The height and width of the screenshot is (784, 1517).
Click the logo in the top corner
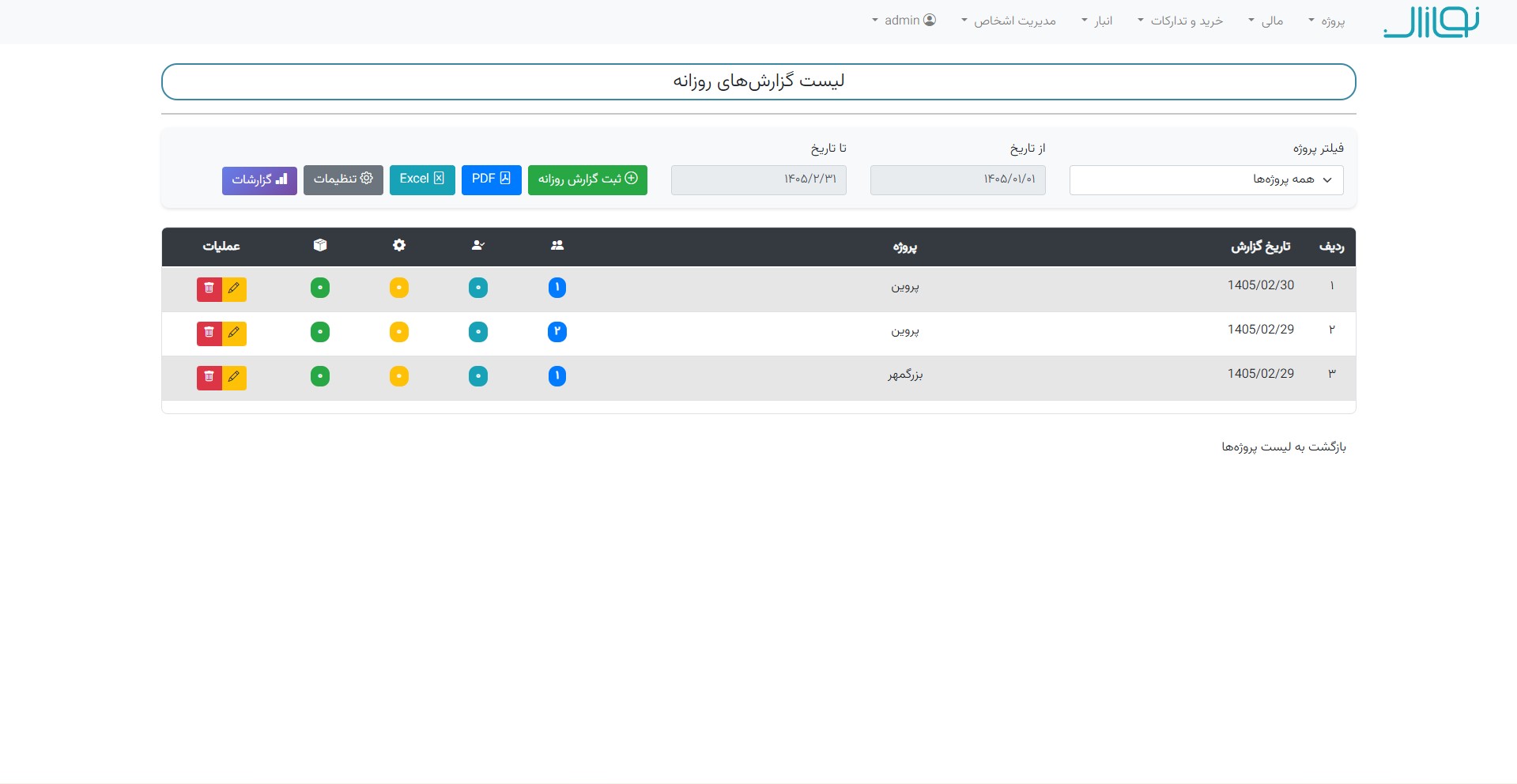click(x=1431, y=21)
